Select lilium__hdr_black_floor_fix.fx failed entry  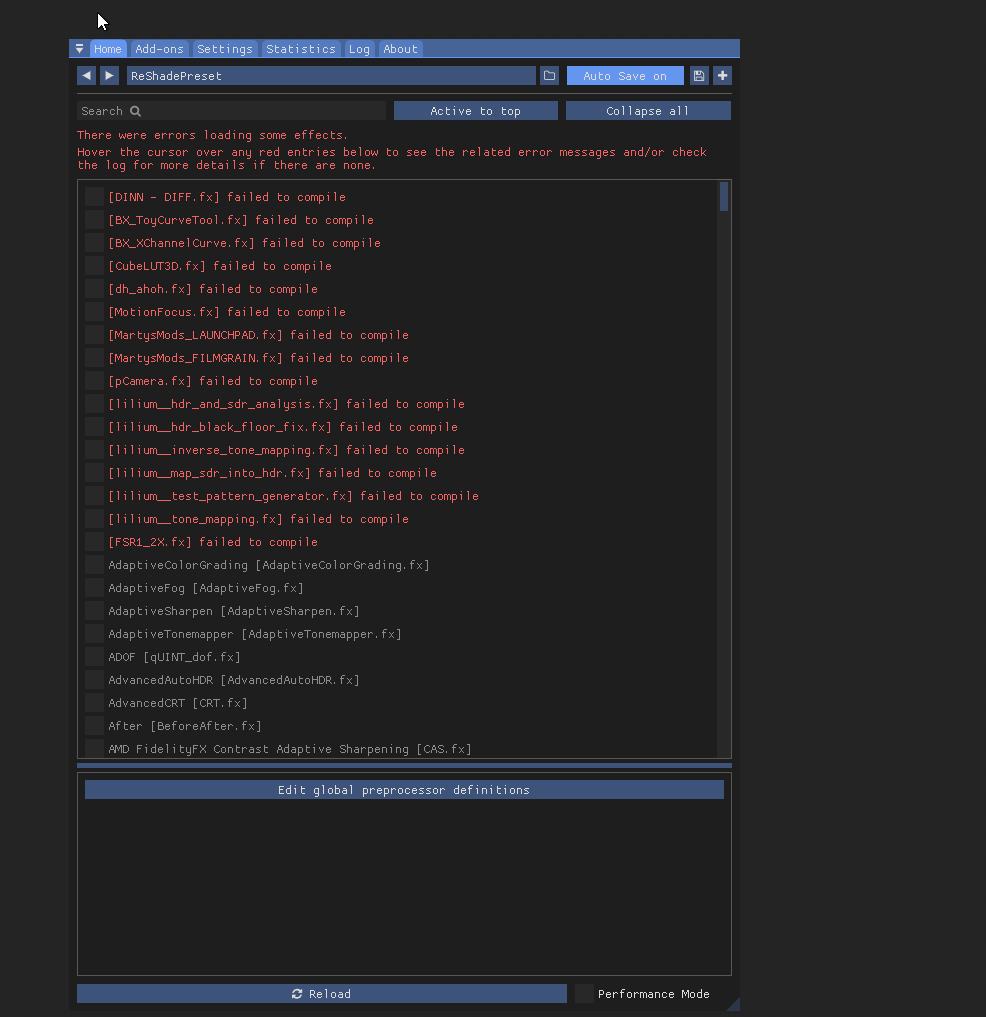(283, 427)
